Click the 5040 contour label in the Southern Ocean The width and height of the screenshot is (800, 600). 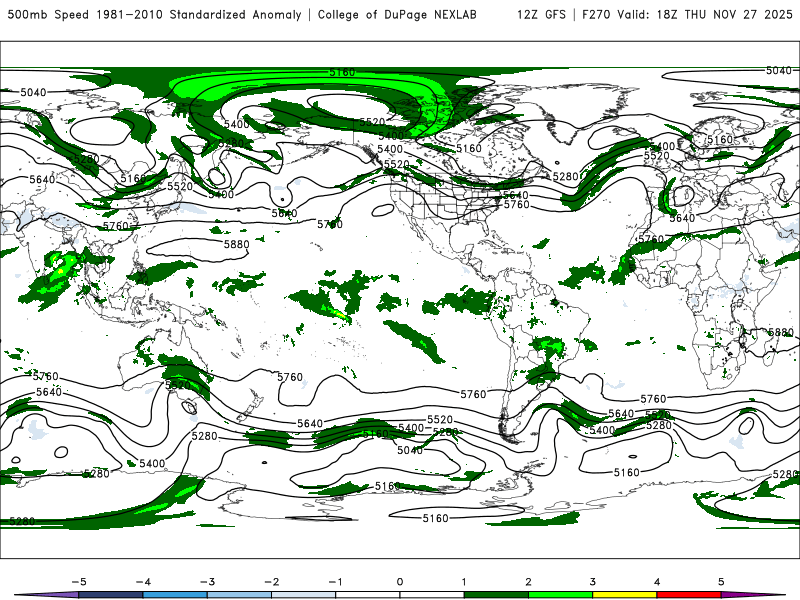click(x=410, y=450)
